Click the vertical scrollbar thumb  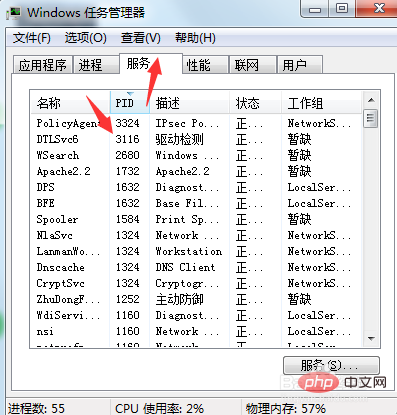(x=371, y=118)
